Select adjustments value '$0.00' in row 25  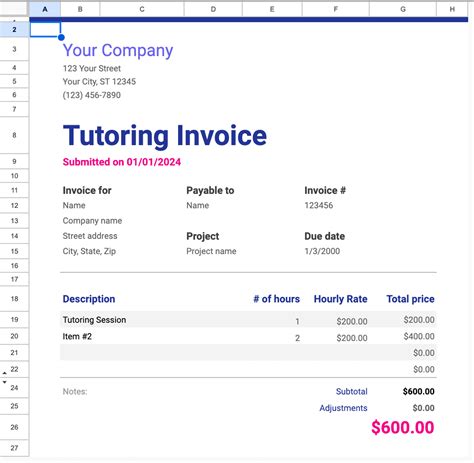coord(423,408)
